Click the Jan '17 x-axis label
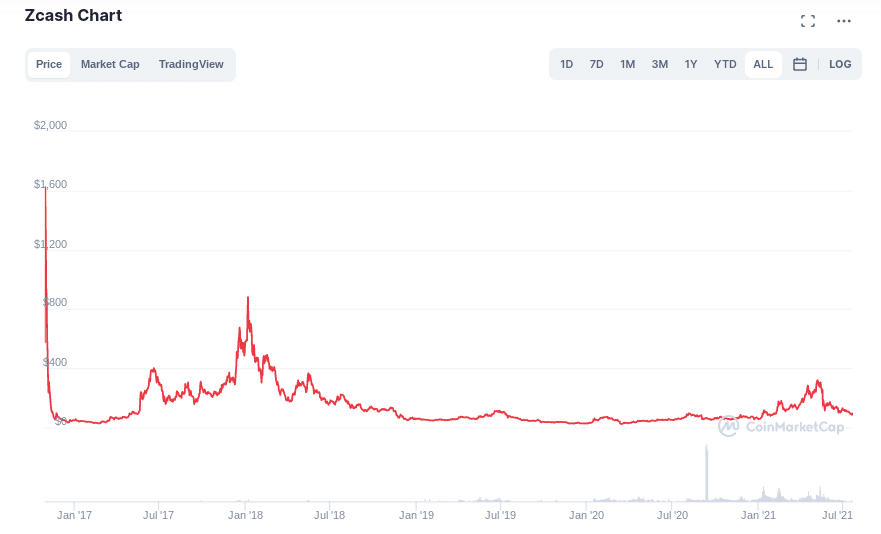The image size is (881, 534). click(x=74, y=515)
